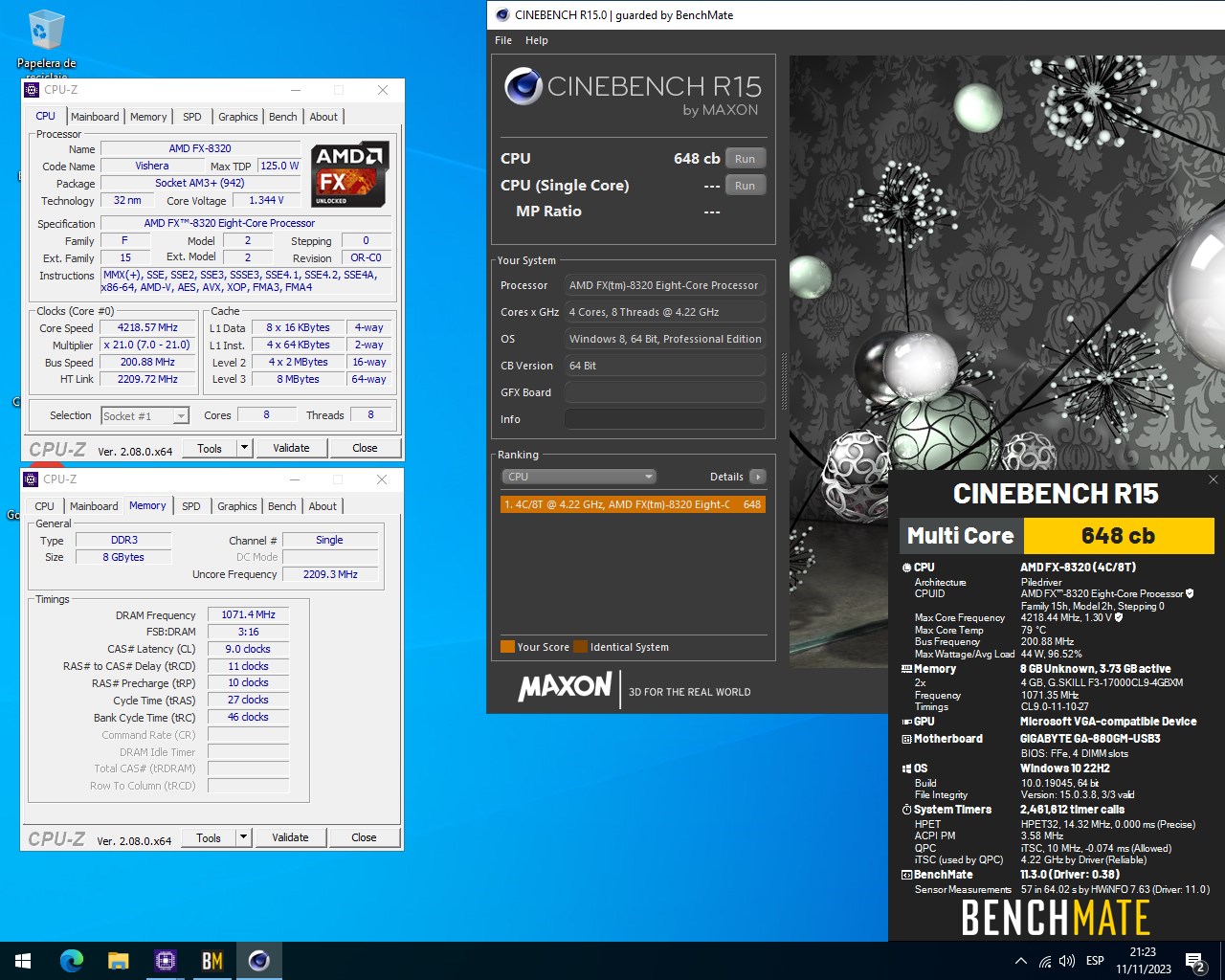Click Processor field in Cinebench system
Viewport: 1225px width, 980px height.
(665, 285)
